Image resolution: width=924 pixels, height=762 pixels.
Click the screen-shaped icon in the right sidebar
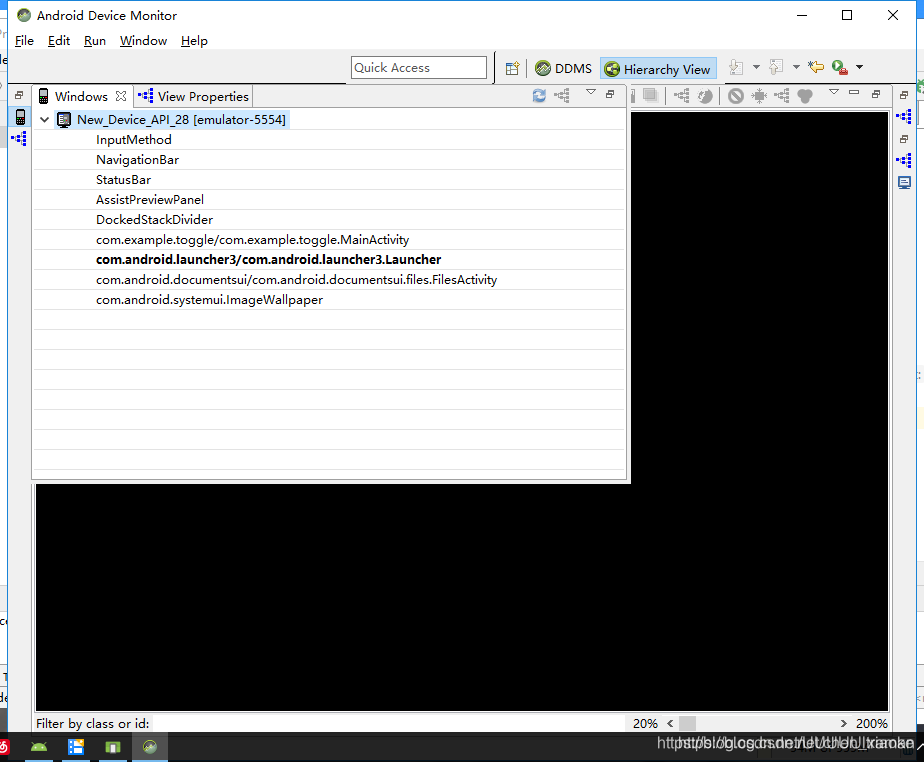tap(904, 183)
